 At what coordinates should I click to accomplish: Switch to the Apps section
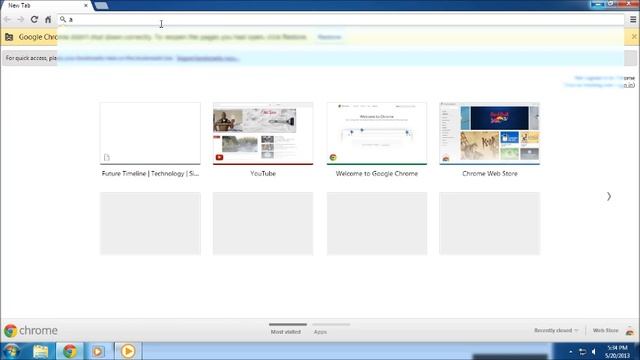pyautogui.click(x=320, y=332)
